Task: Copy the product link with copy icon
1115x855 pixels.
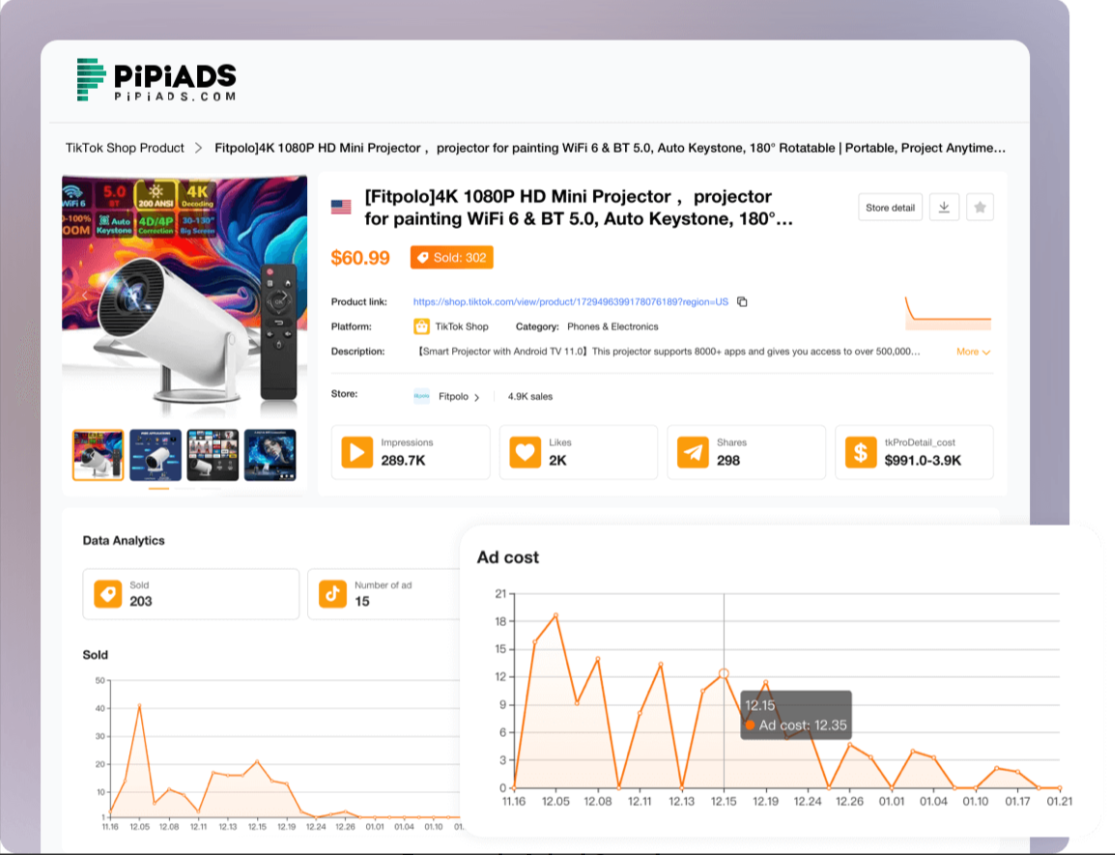Action: click(742, 302)
